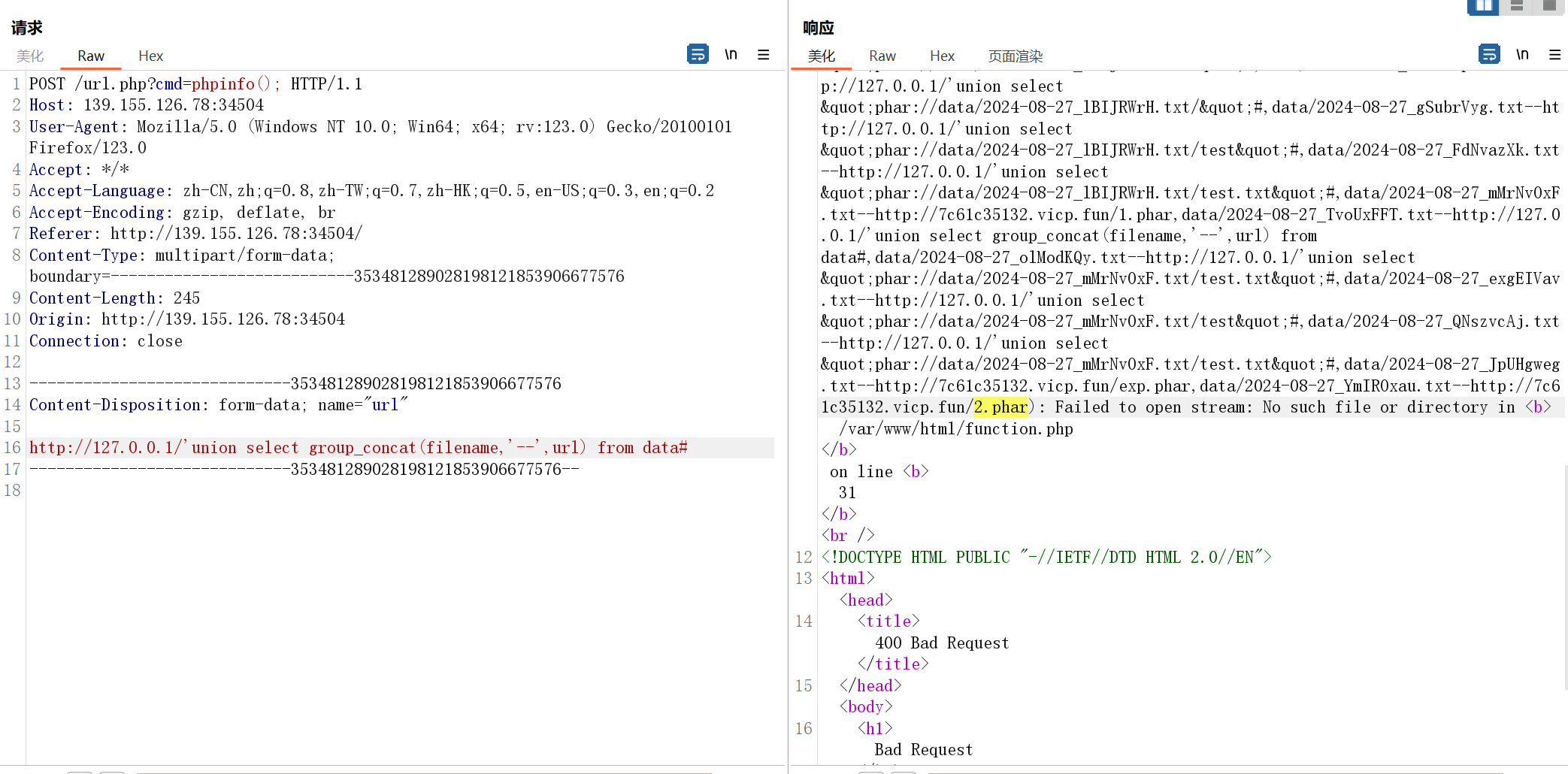Click the Accept-Encoding header line
Screen dimensions: 1568x774
pos(182,213)
